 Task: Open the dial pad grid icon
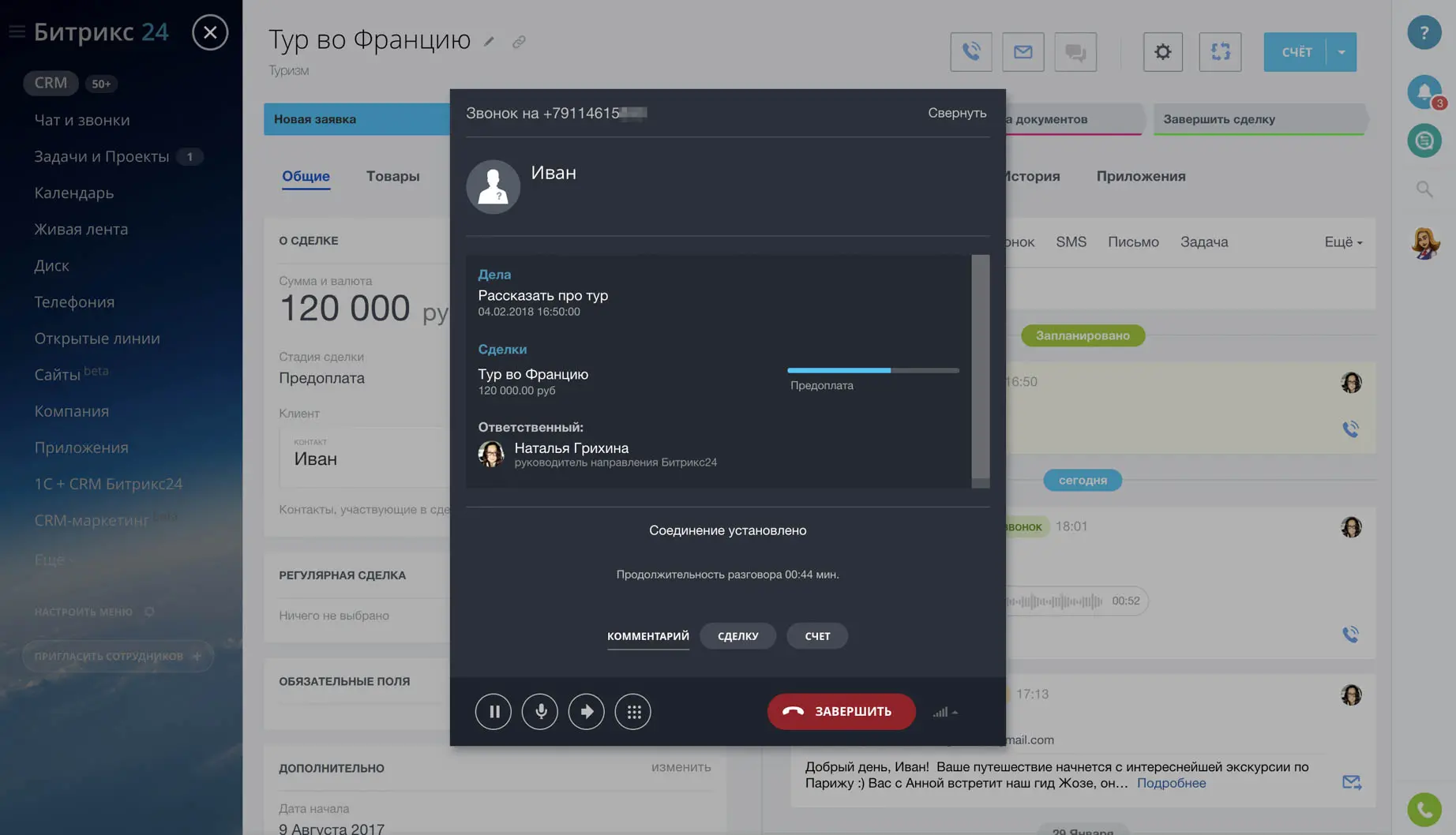tap(633, 712)
